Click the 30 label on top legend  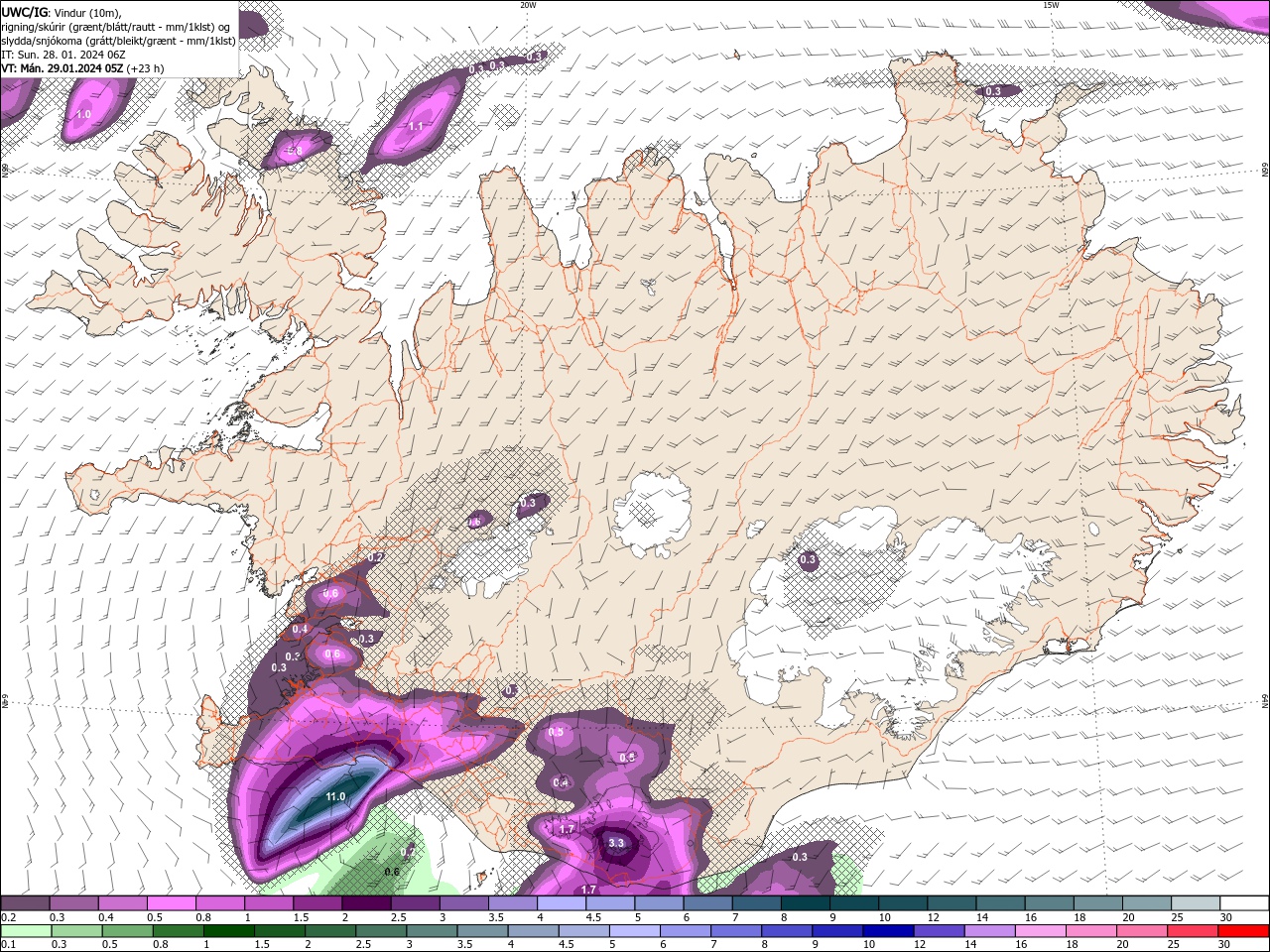click(x=1225, y=917)
